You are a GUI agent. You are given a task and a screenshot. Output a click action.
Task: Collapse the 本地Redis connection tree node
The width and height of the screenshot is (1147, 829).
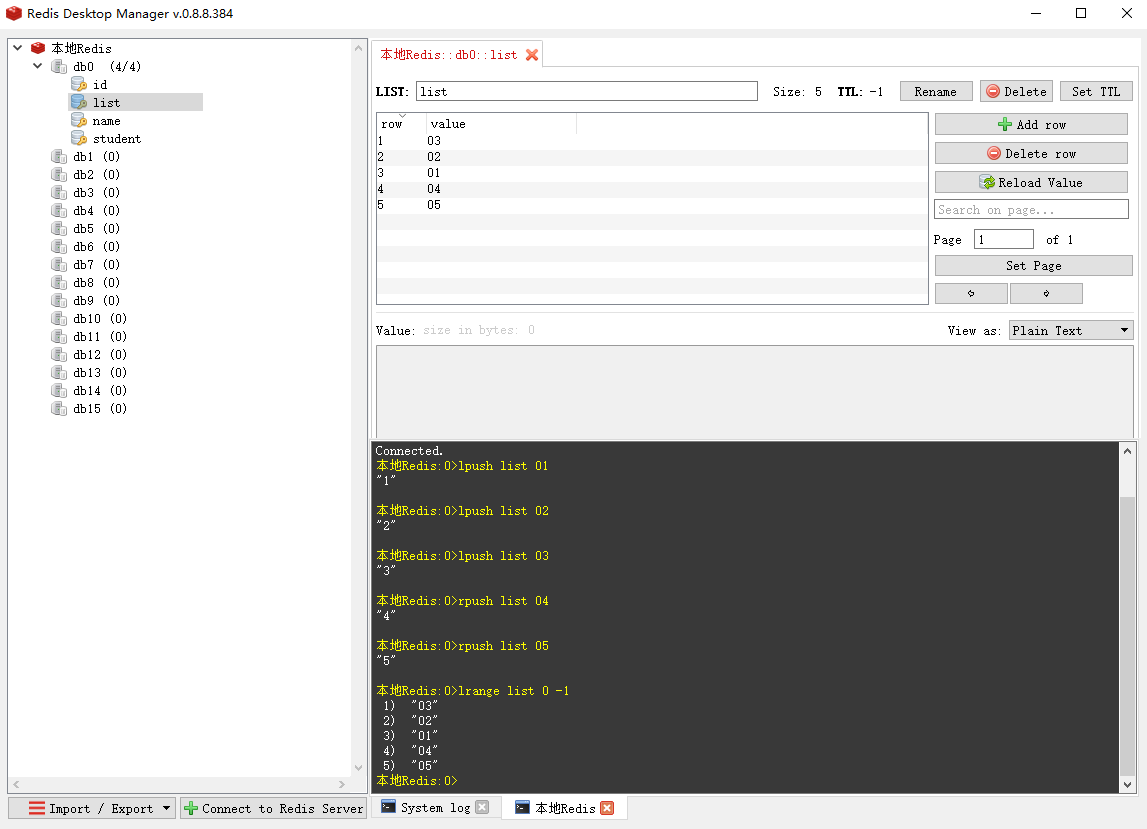coord(18,48)
